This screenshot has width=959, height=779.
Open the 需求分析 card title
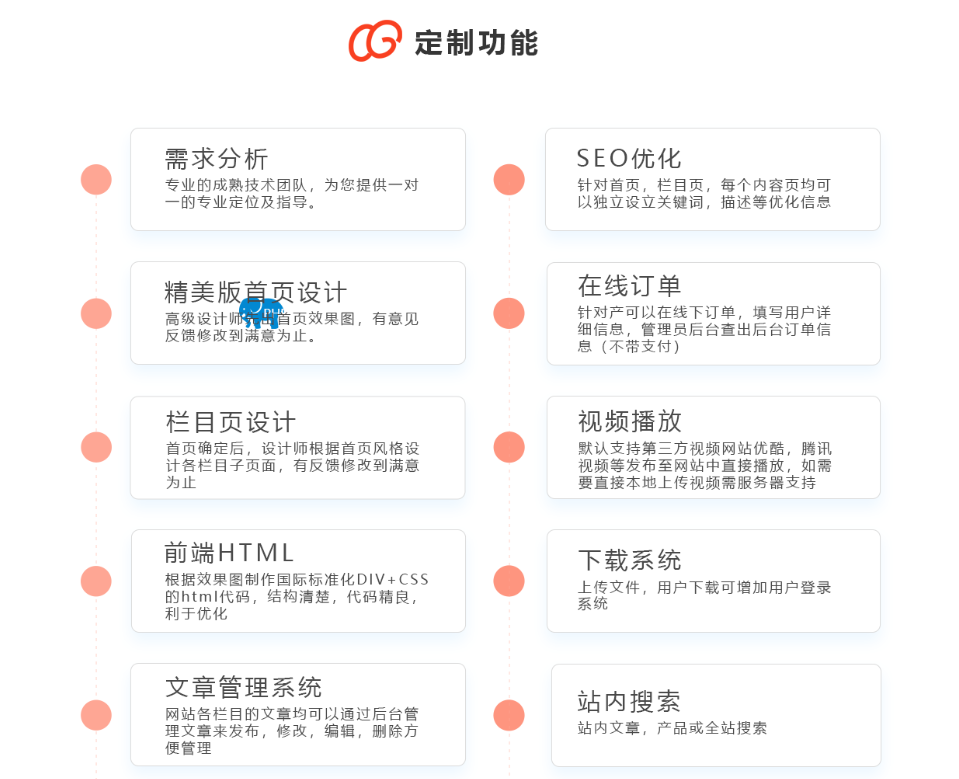click(x=217, y=159)
